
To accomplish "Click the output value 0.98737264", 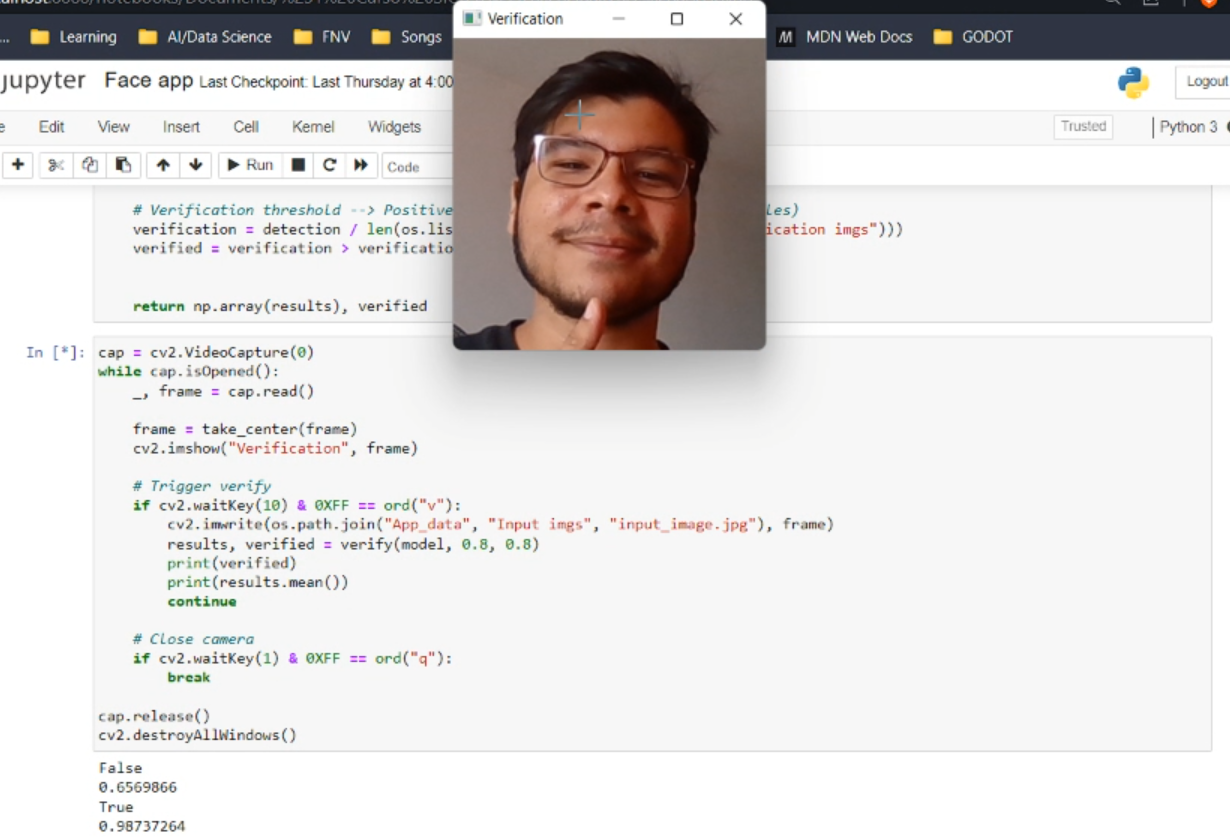I will point(142,826).
